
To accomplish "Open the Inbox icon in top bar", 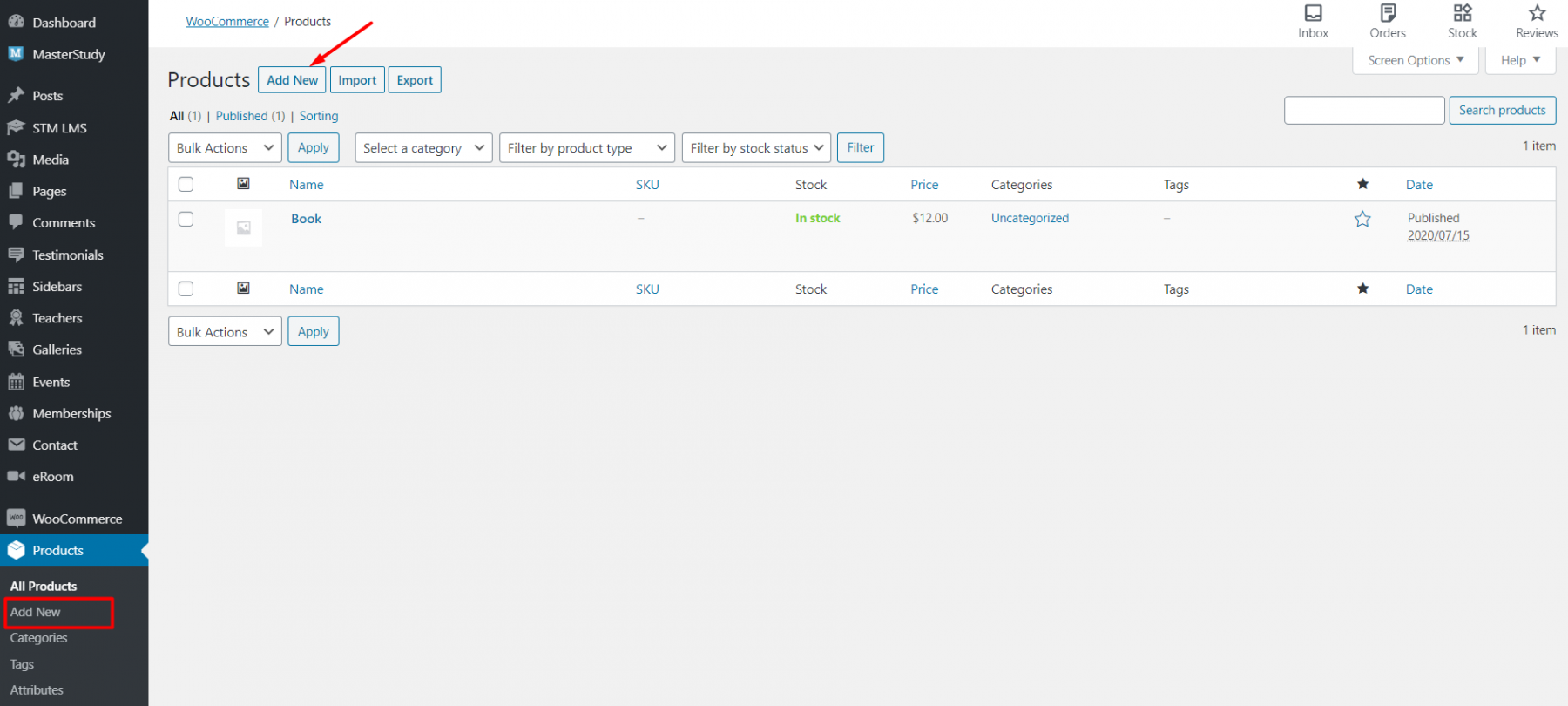I will [1313, 14].
